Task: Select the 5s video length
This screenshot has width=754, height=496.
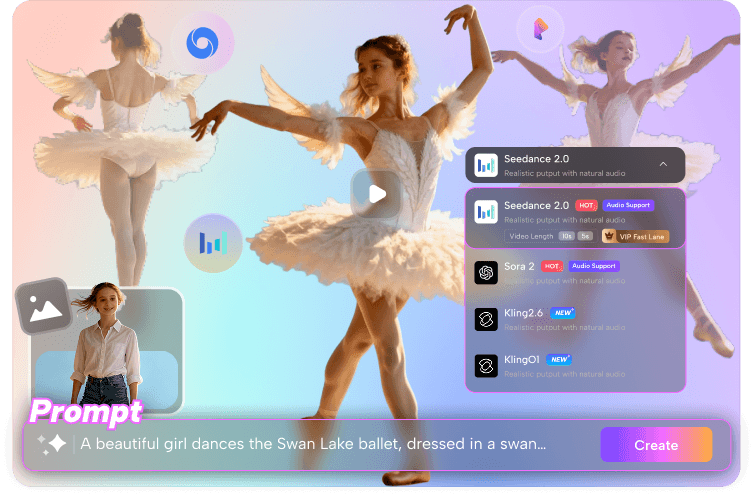Action: click(x=585, y=236)
